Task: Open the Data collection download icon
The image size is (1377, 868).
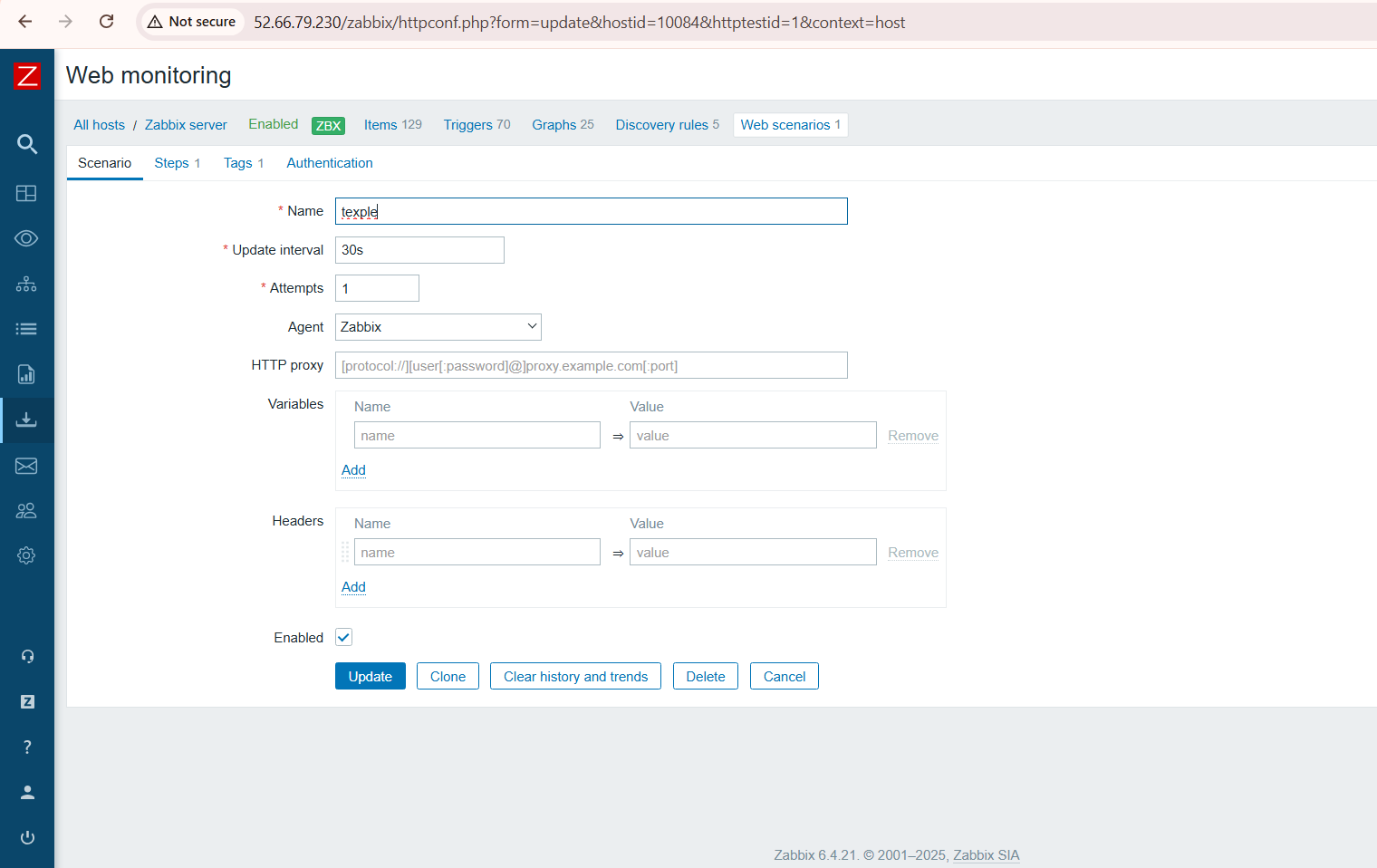Action: point(27,420)
